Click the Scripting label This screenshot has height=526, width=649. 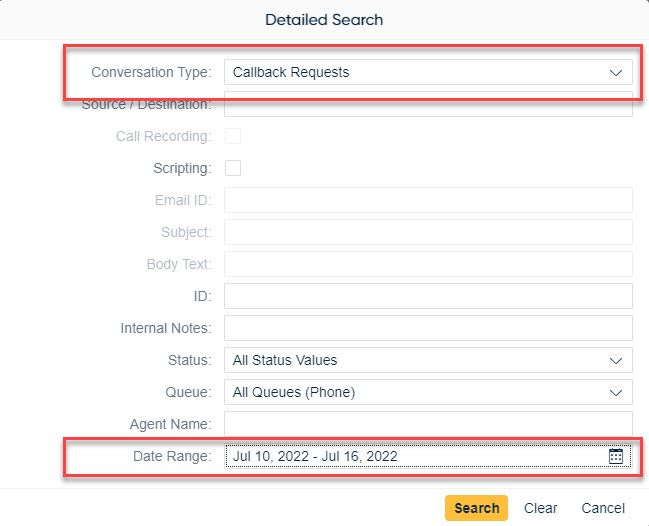click(182, 168)
